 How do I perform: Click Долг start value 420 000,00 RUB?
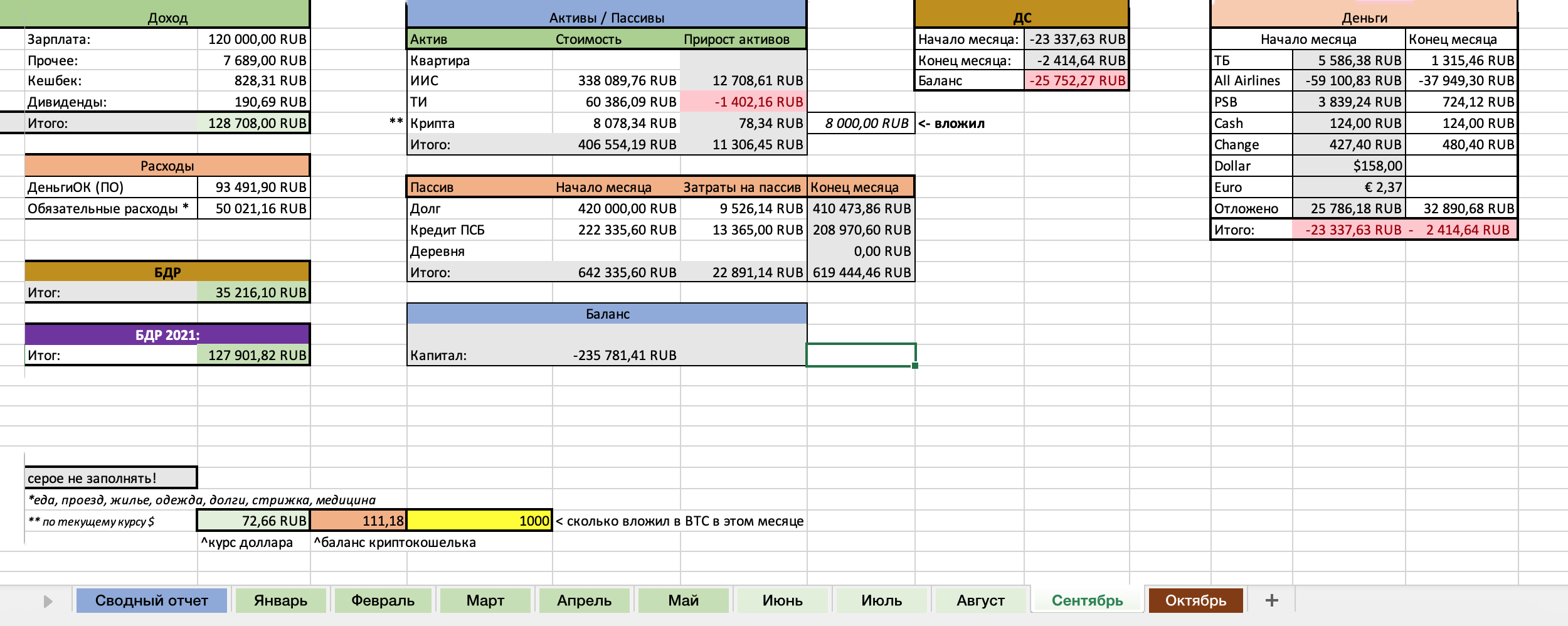616,208
